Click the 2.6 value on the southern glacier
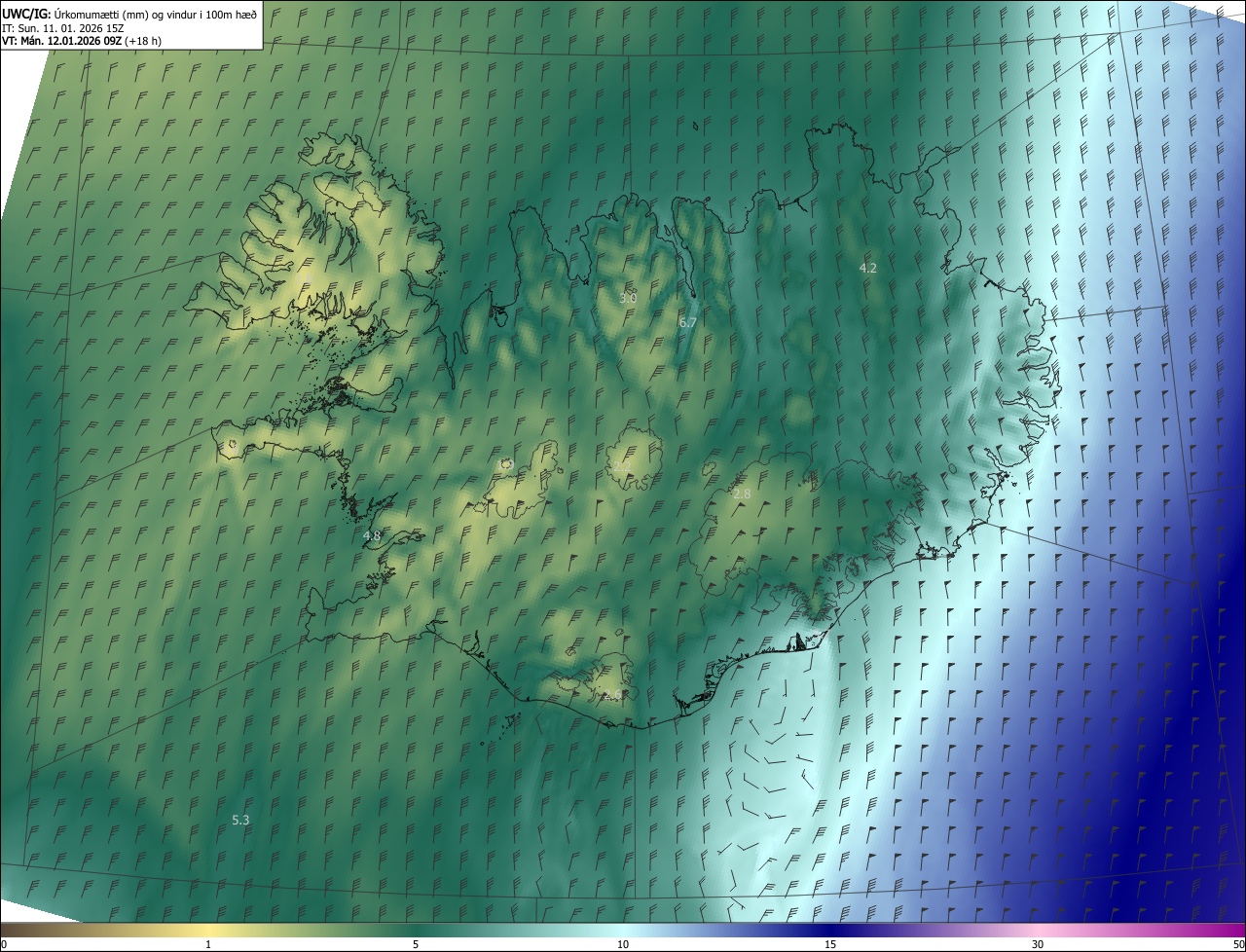 coord(612,695)
